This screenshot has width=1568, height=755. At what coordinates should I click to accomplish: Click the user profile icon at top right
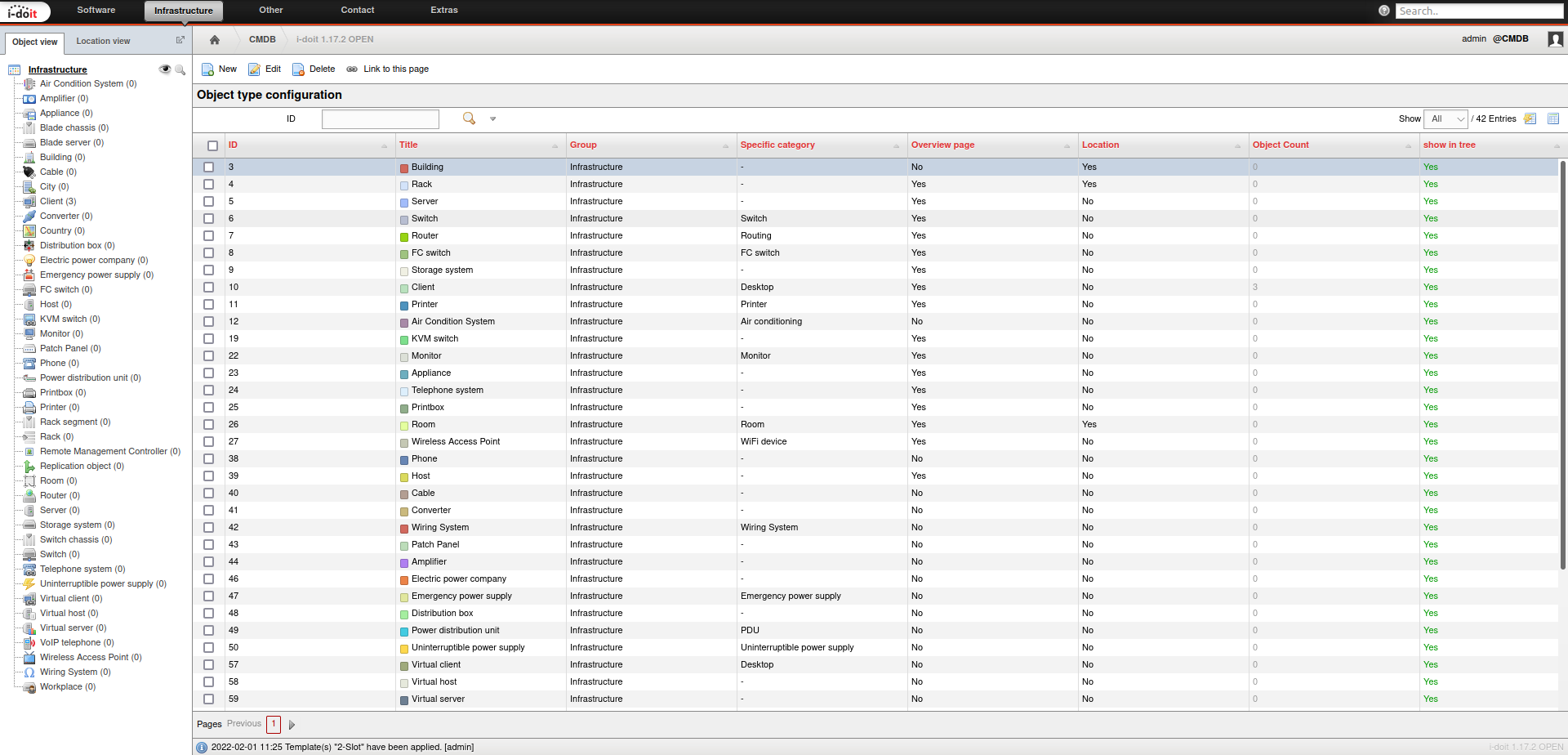(1555, 39)
